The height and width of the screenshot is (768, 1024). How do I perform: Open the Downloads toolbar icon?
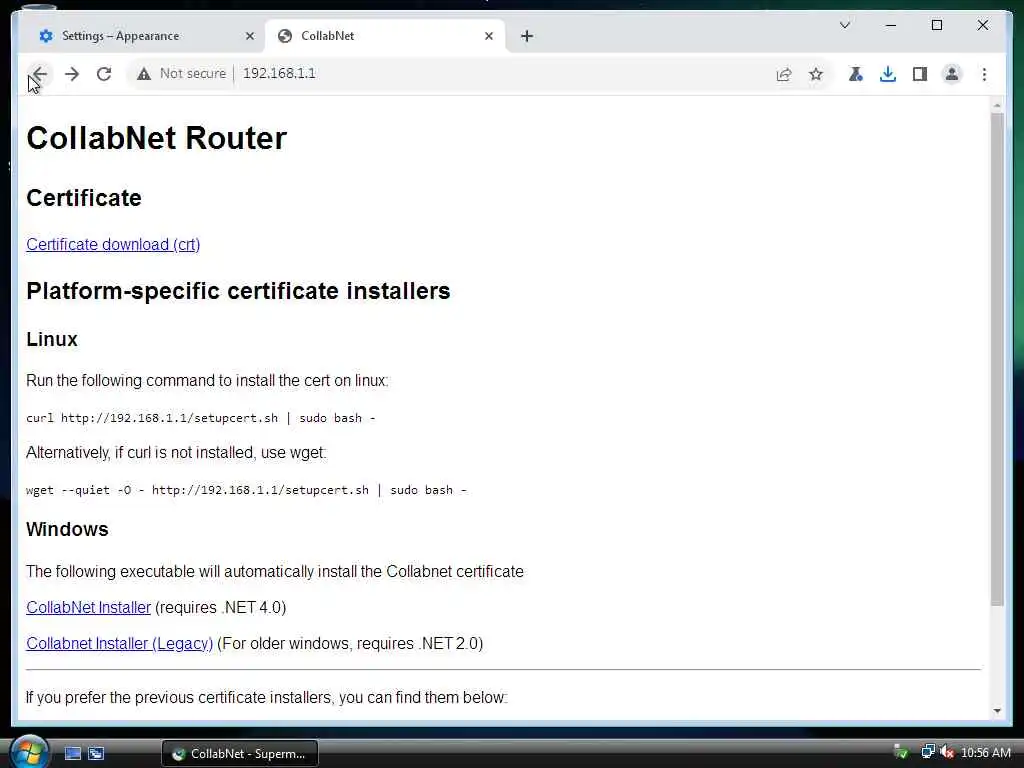888,74
